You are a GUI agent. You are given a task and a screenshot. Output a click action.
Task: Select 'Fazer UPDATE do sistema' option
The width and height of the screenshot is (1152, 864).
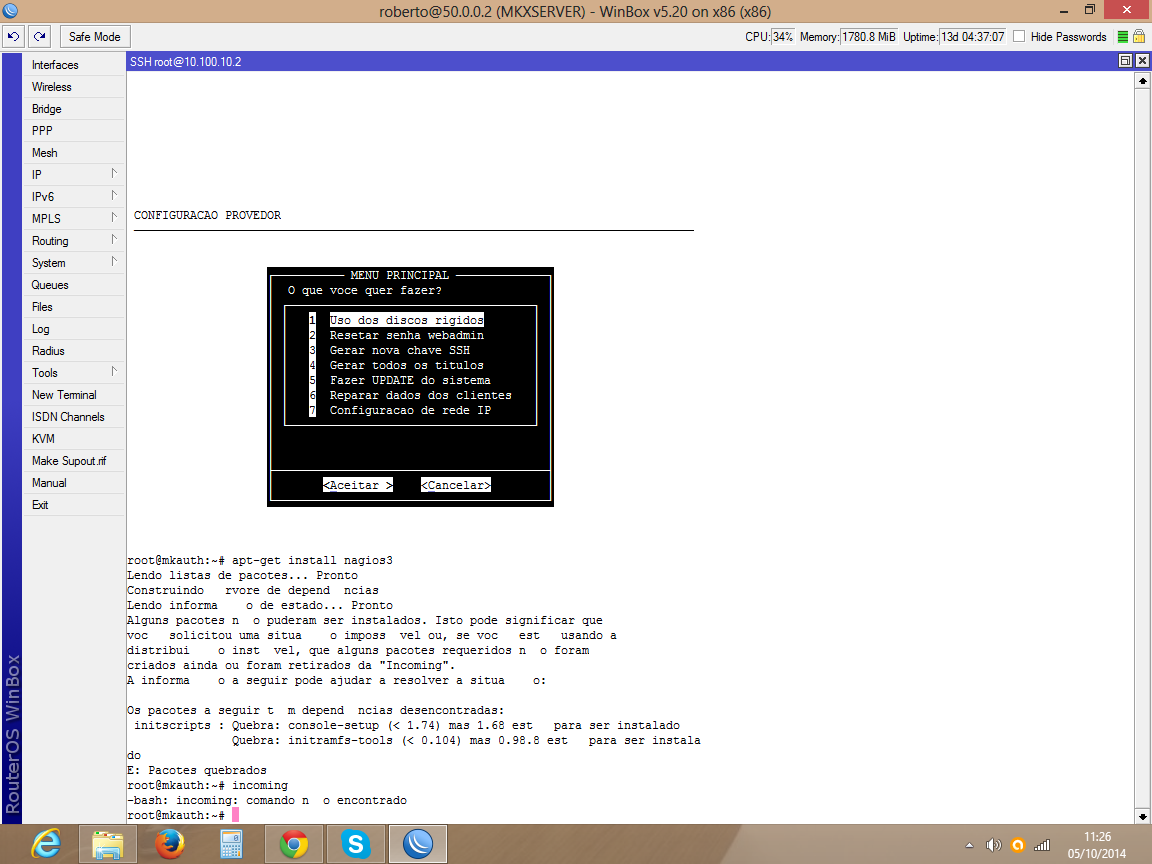[x=410, y=381]
